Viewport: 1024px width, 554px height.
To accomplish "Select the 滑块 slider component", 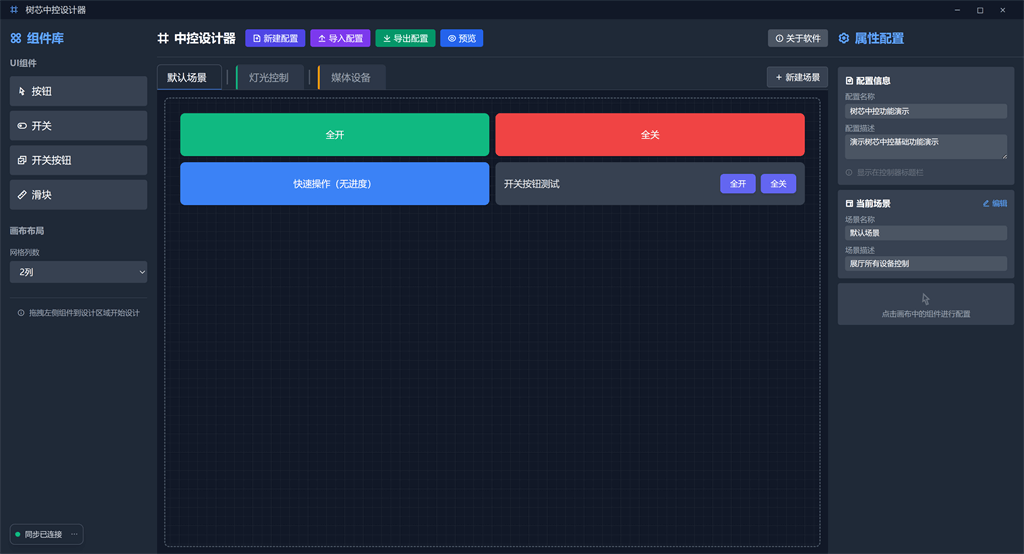I will coord(78,195).
